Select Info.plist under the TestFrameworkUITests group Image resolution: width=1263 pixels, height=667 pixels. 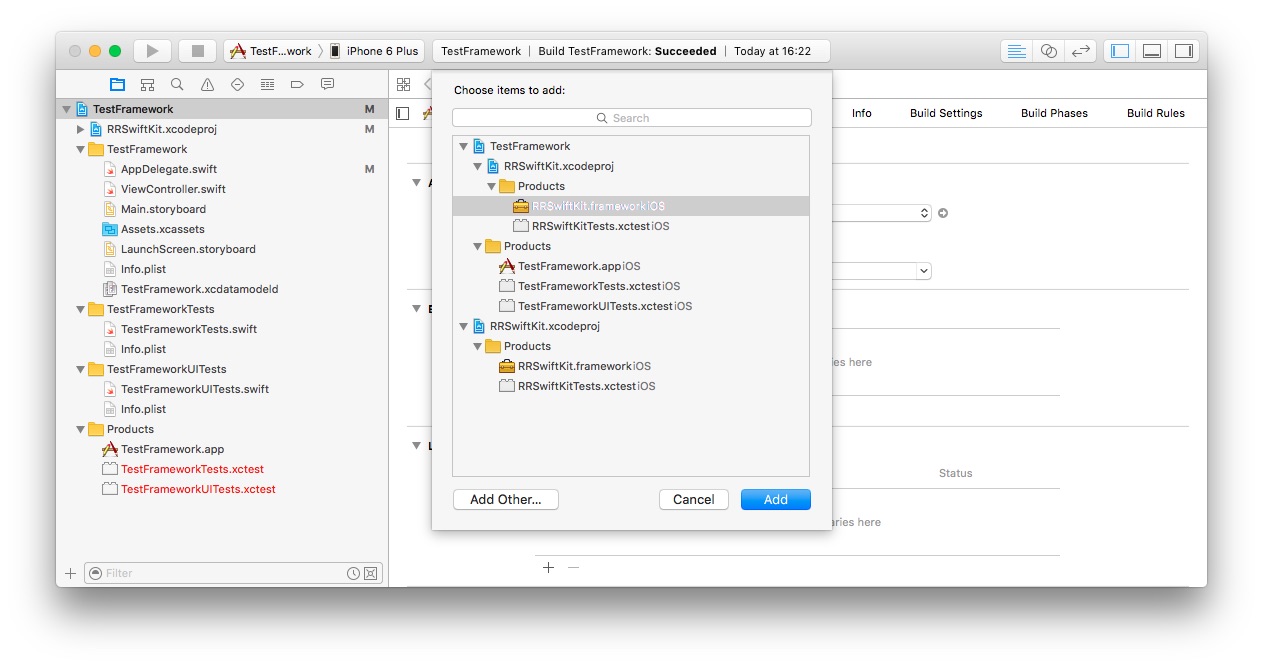click(143, 409)
